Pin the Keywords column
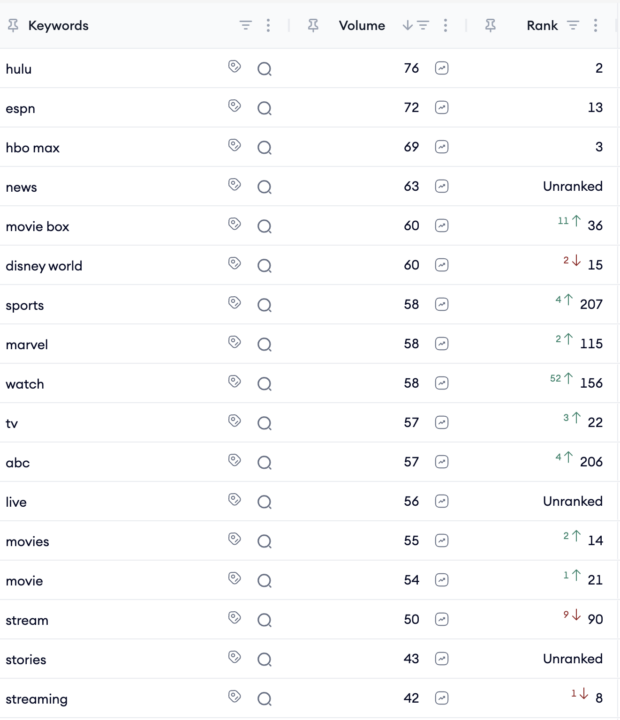 13,26
